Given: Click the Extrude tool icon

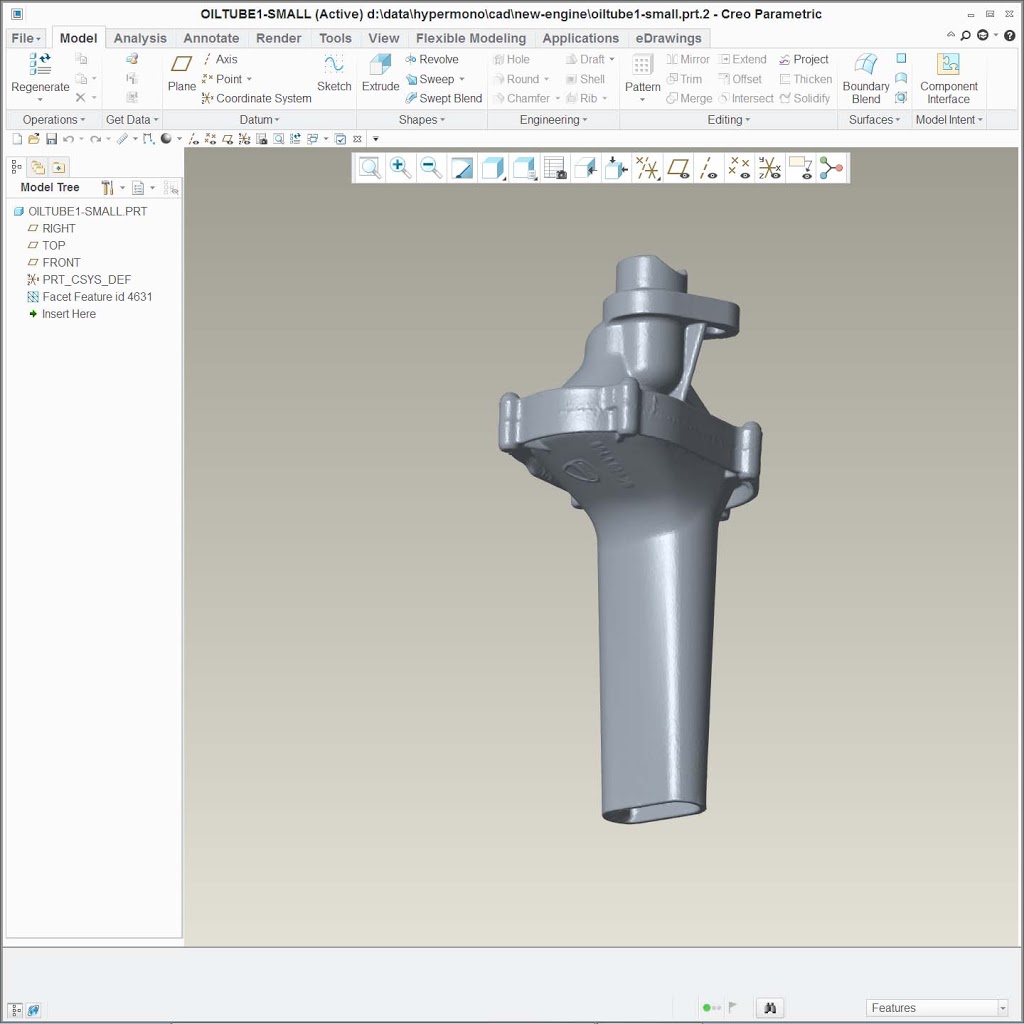Looking at the screenshot, I should click(x=380, y=72).
